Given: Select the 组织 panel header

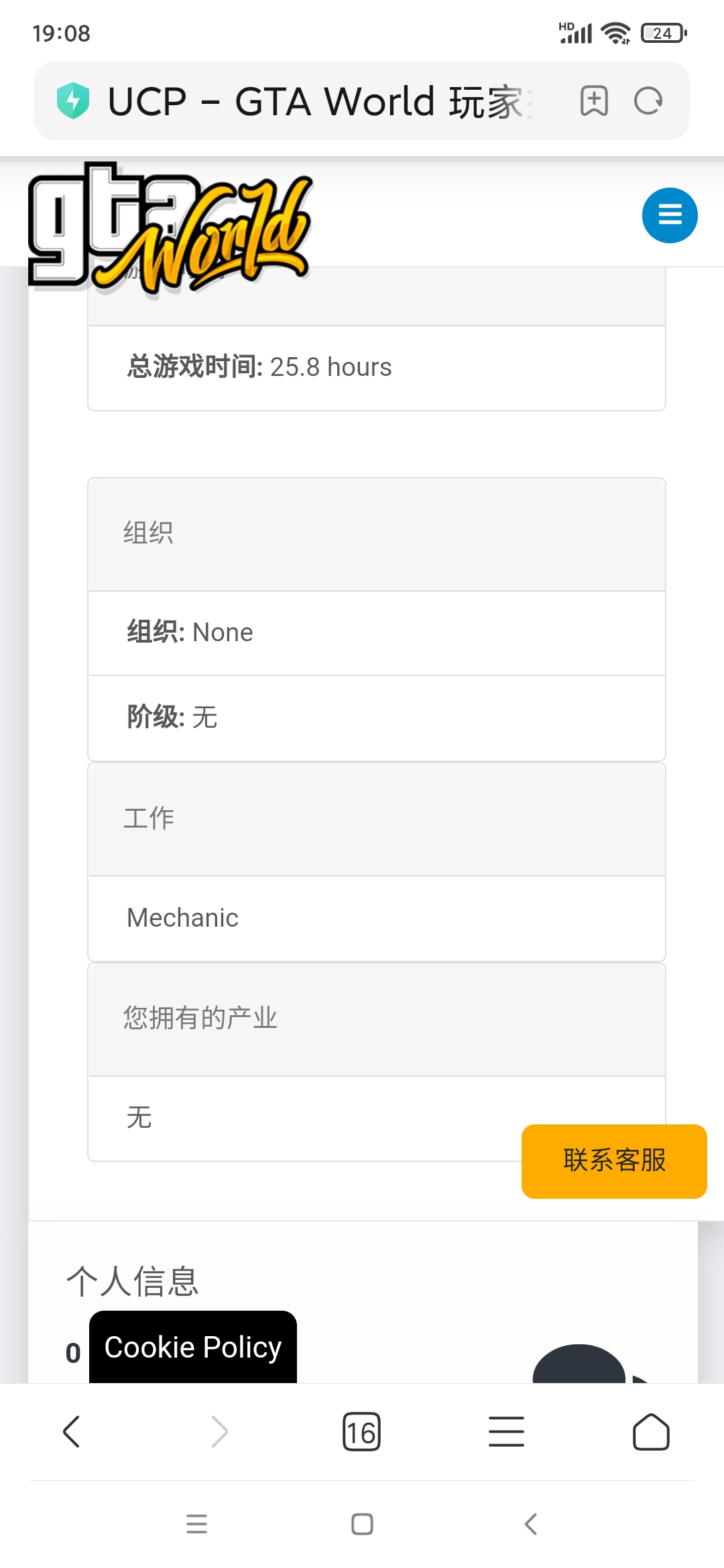Looking at the screenshot, I should (x=377, y=535).
